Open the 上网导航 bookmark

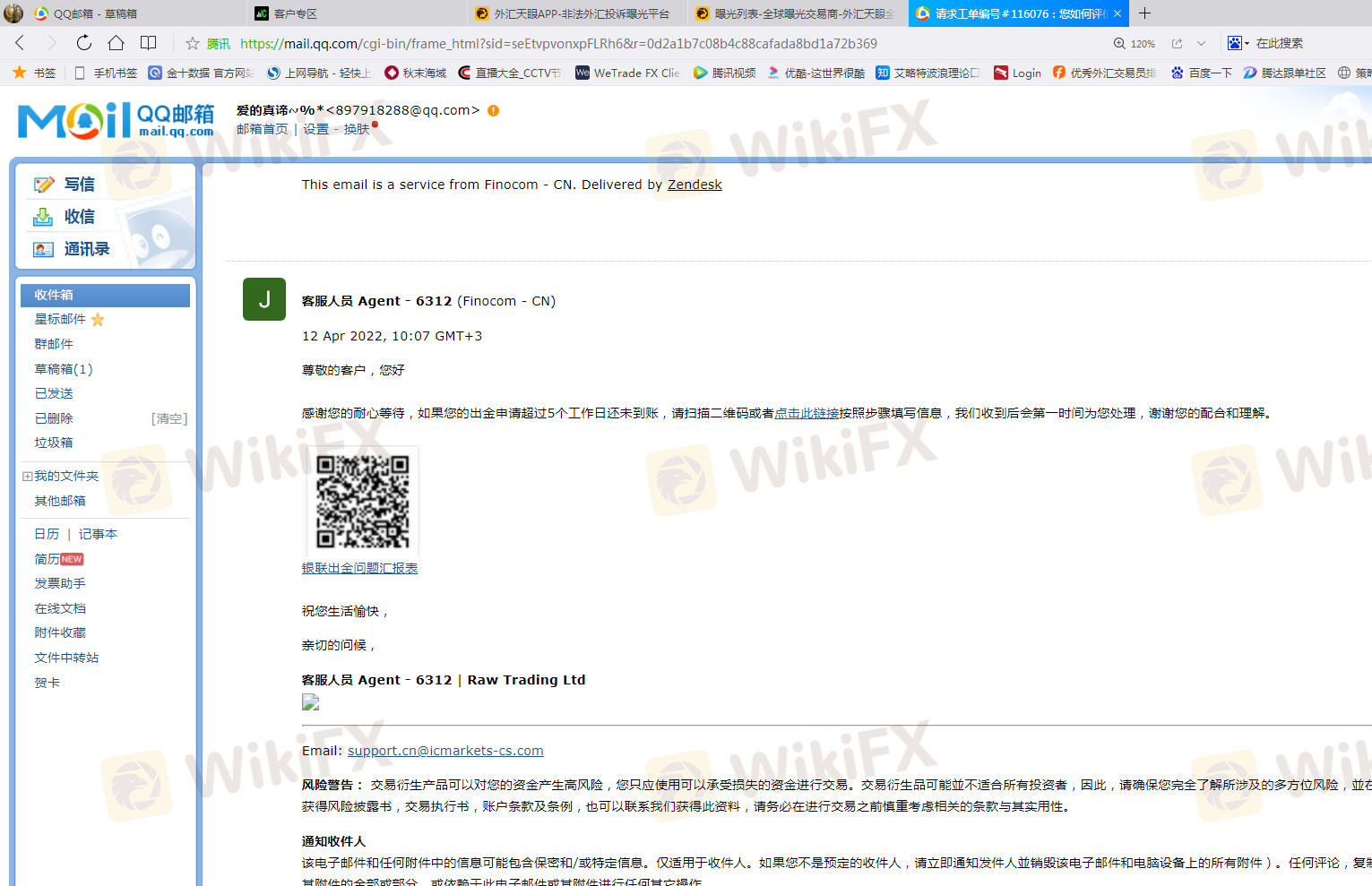coord(319,73)
